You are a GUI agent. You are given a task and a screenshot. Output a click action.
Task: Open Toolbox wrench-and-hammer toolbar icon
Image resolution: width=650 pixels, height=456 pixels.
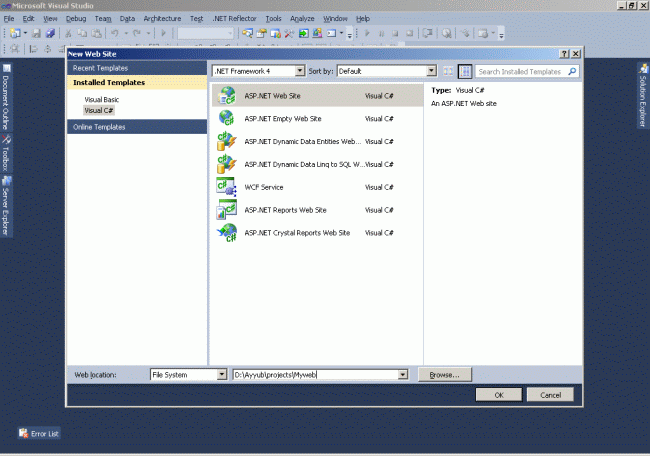point(289,33)
